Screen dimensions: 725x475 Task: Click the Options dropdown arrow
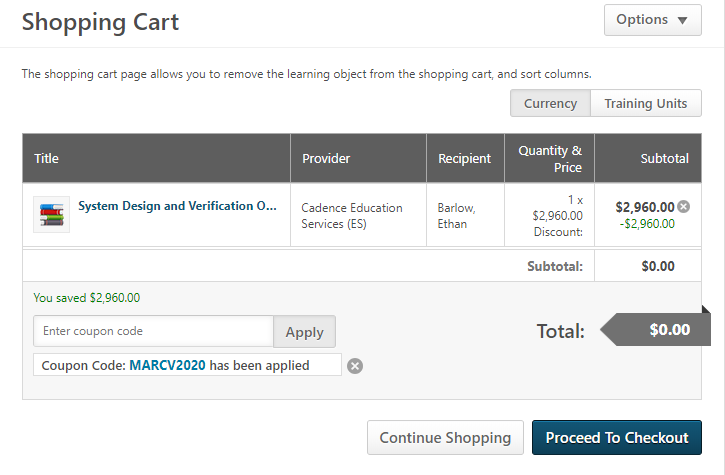pos(682,20)
